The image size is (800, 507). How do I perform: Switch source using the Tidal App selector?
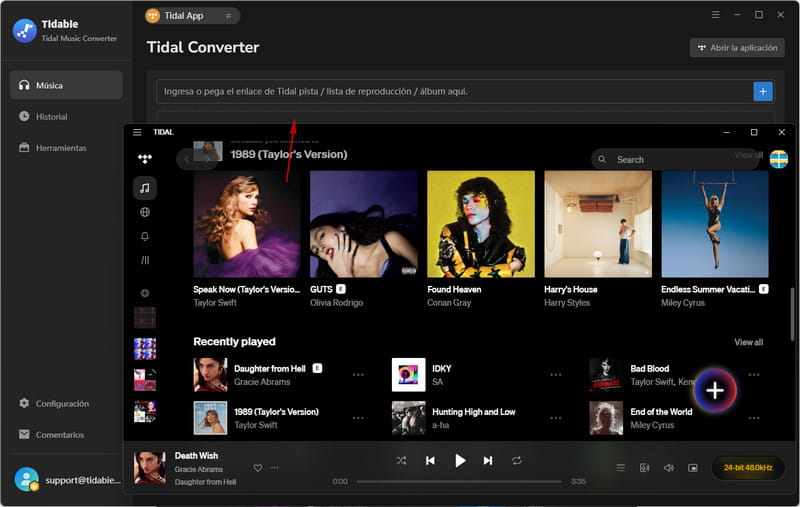tap(192, 16)
